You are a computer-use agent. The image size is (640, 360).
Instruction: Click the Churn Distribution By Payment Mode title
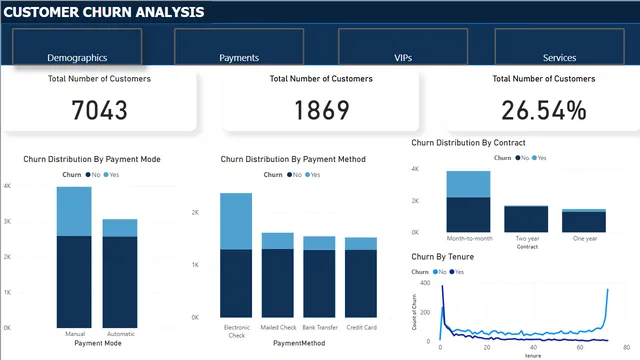coord(92,159)
